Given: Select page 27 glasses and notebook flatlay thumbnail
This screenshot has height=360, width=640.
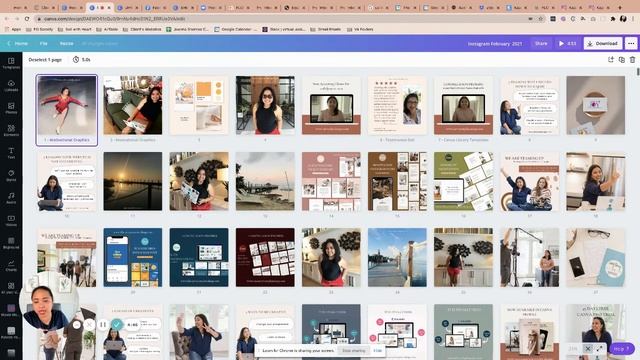Looking at the screenshot, I should click(596, 257).
